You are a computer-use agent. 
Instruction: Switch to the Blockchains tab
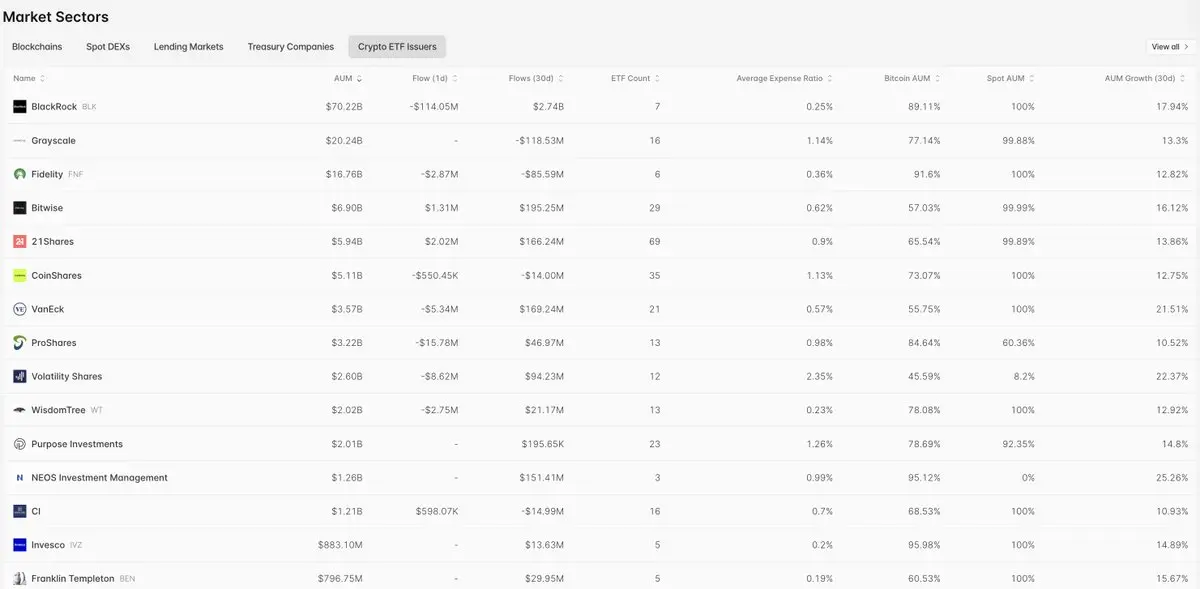37,47
